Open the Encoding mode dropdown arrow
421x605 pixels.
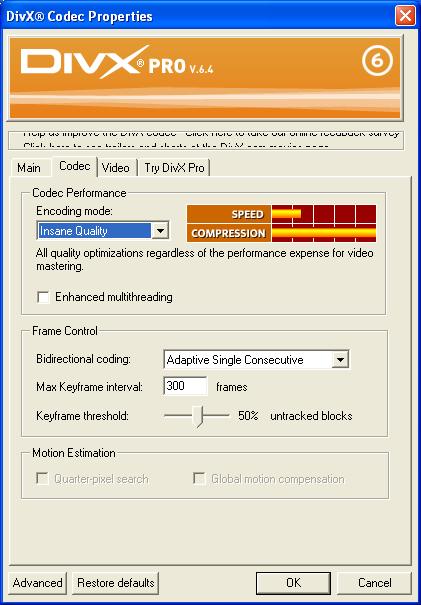(x=160, y=231)
